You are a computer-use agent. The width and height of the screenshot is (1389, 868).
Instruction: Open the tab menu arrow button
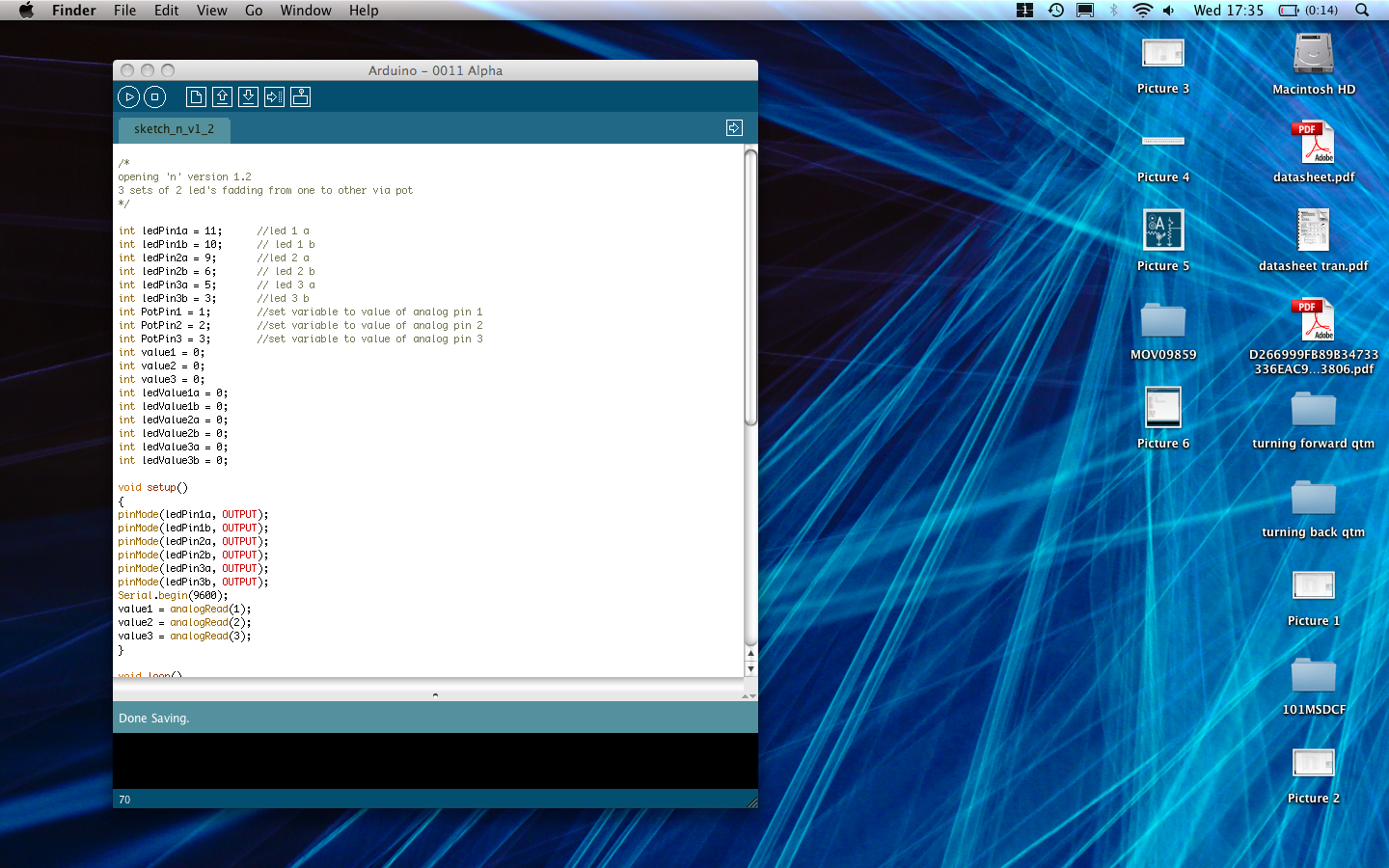(734, 128)
